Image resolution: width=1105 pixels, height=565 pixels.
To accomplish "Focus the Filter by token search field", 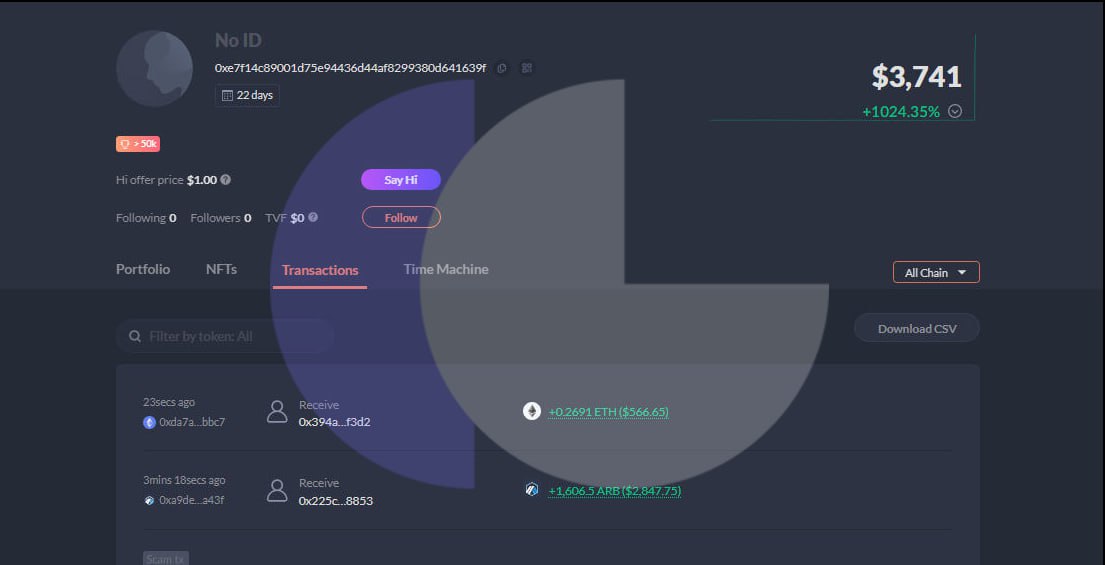I will (235, 336).
